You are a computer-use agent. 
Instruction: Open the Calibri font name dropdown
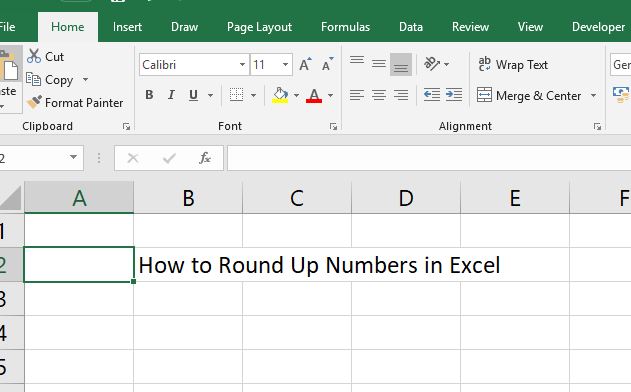[x=242, y=65]
